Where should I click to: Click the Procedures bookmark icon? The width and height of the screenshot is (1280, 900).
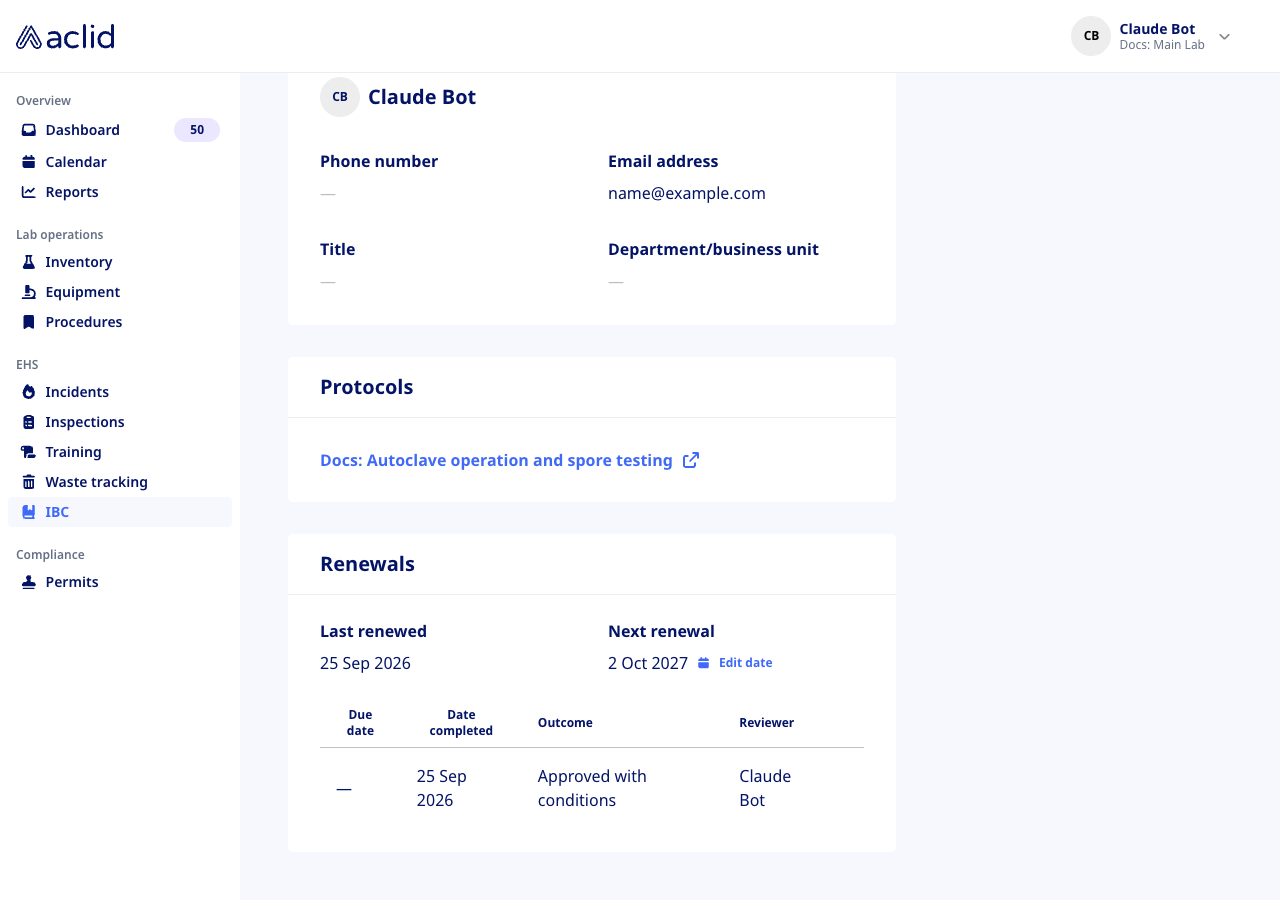click(x=29, y=322)
